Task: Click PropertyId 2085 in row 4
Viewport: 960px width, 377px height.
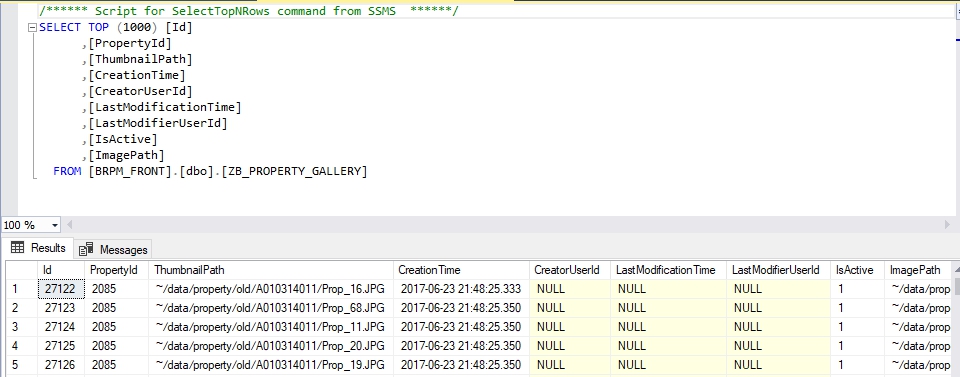Action: click(116, 346)
